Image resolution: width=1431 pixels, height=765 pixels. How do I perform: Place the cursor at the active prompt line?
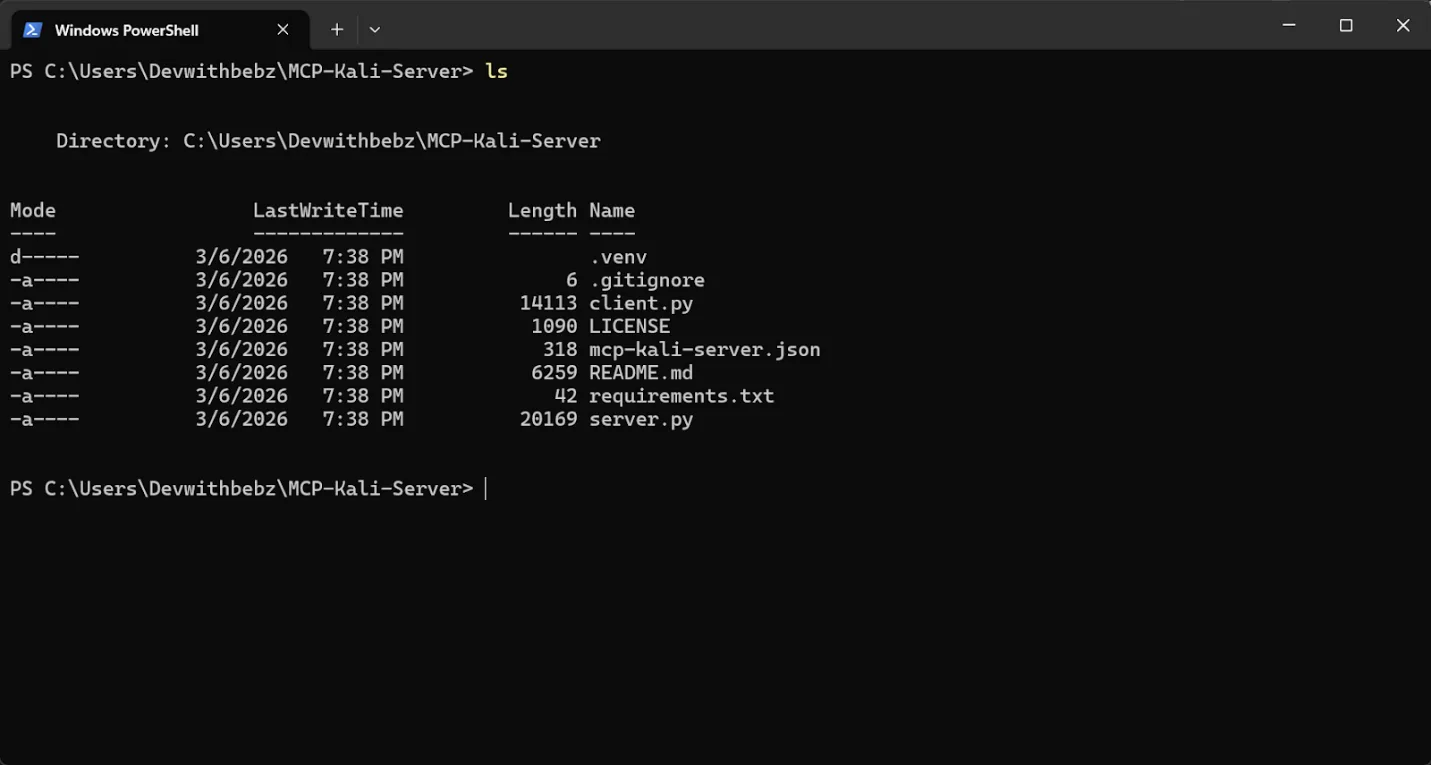487,488
